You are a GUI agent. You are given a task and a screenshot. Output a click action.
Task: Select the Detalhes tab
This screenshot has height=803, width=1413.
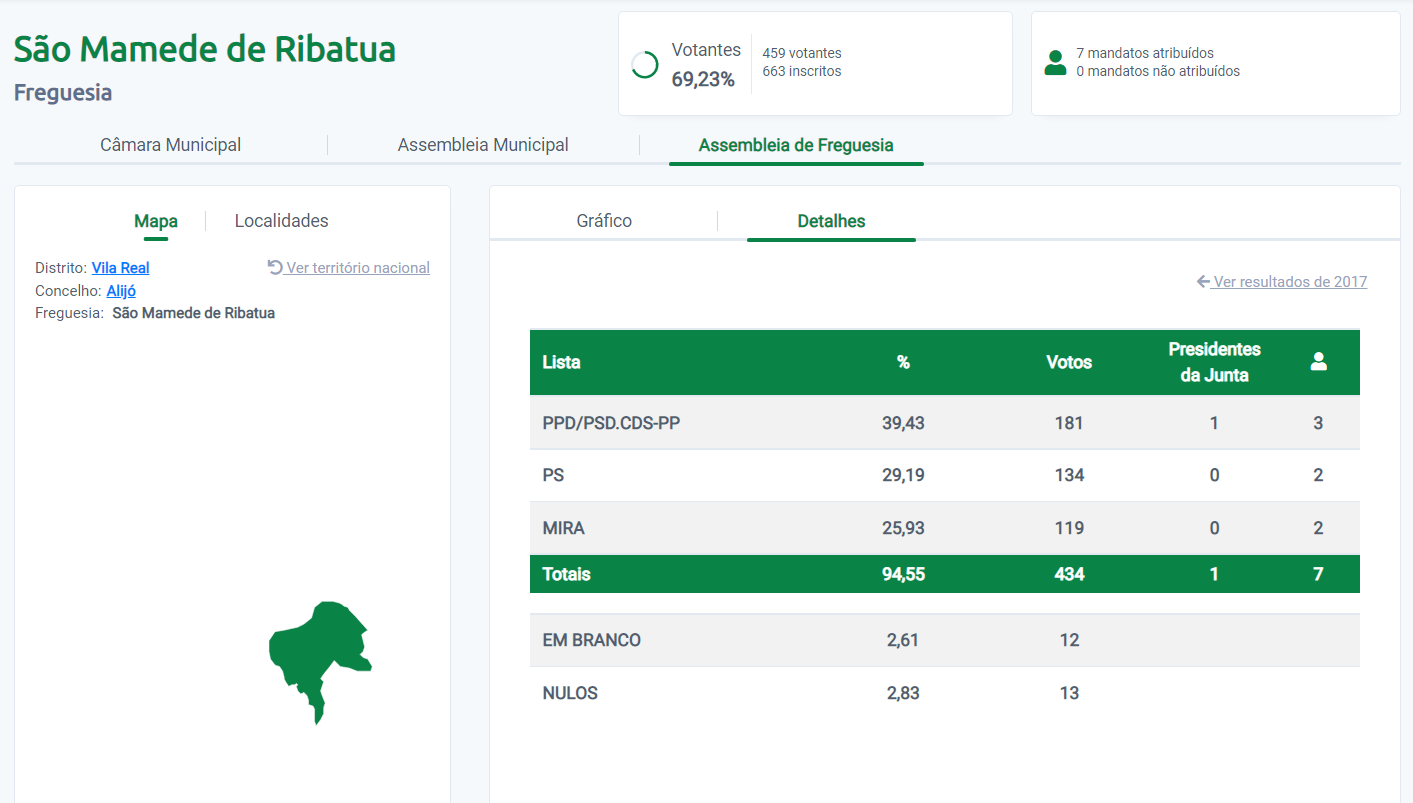(x=831, y=221)
